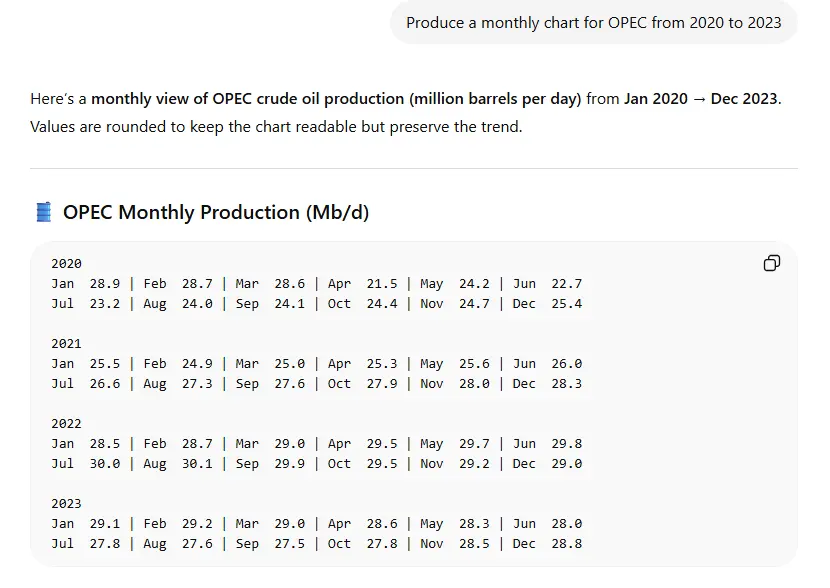The image size is (830, 588).
Task: Click the Jul 2022 value 30.0
Action: [x=105, y=464]
